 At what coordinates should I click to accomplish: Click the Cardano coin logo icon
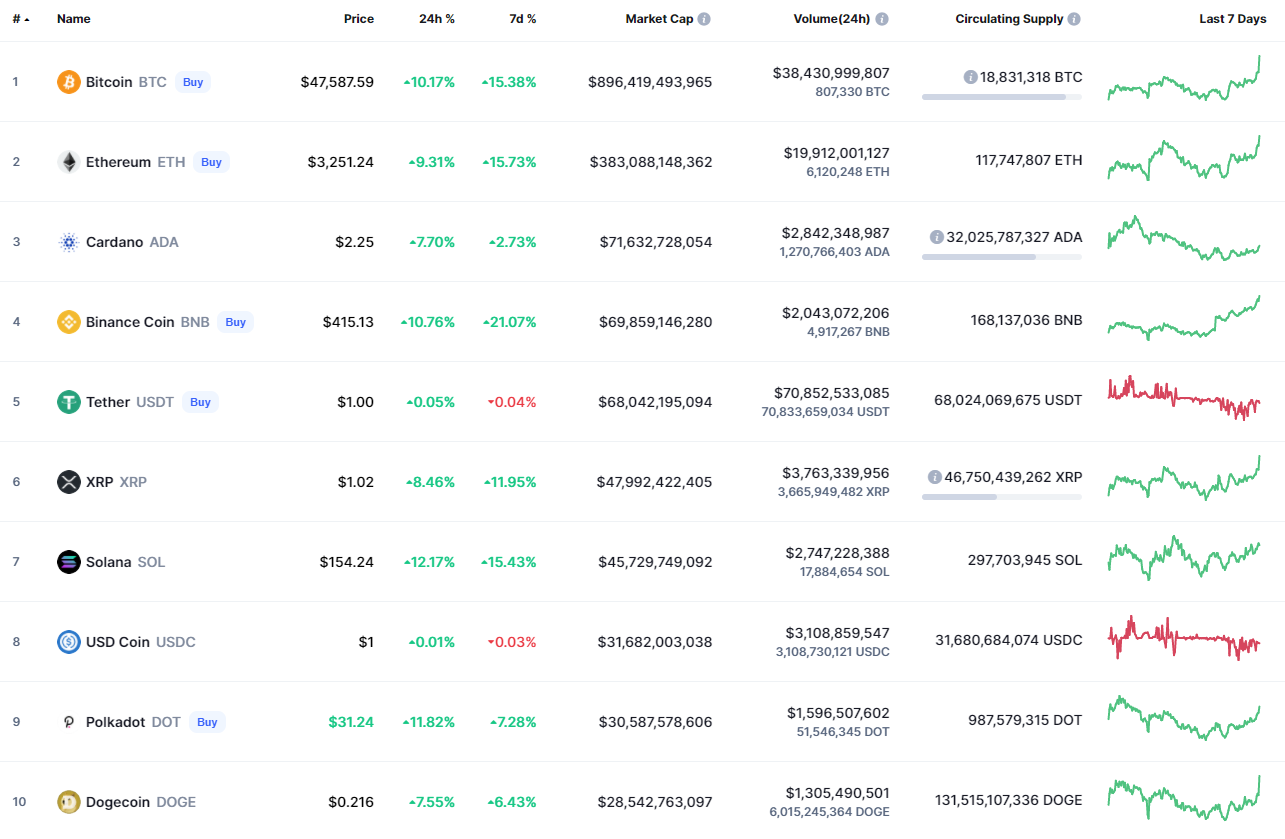tap(69, 242)
